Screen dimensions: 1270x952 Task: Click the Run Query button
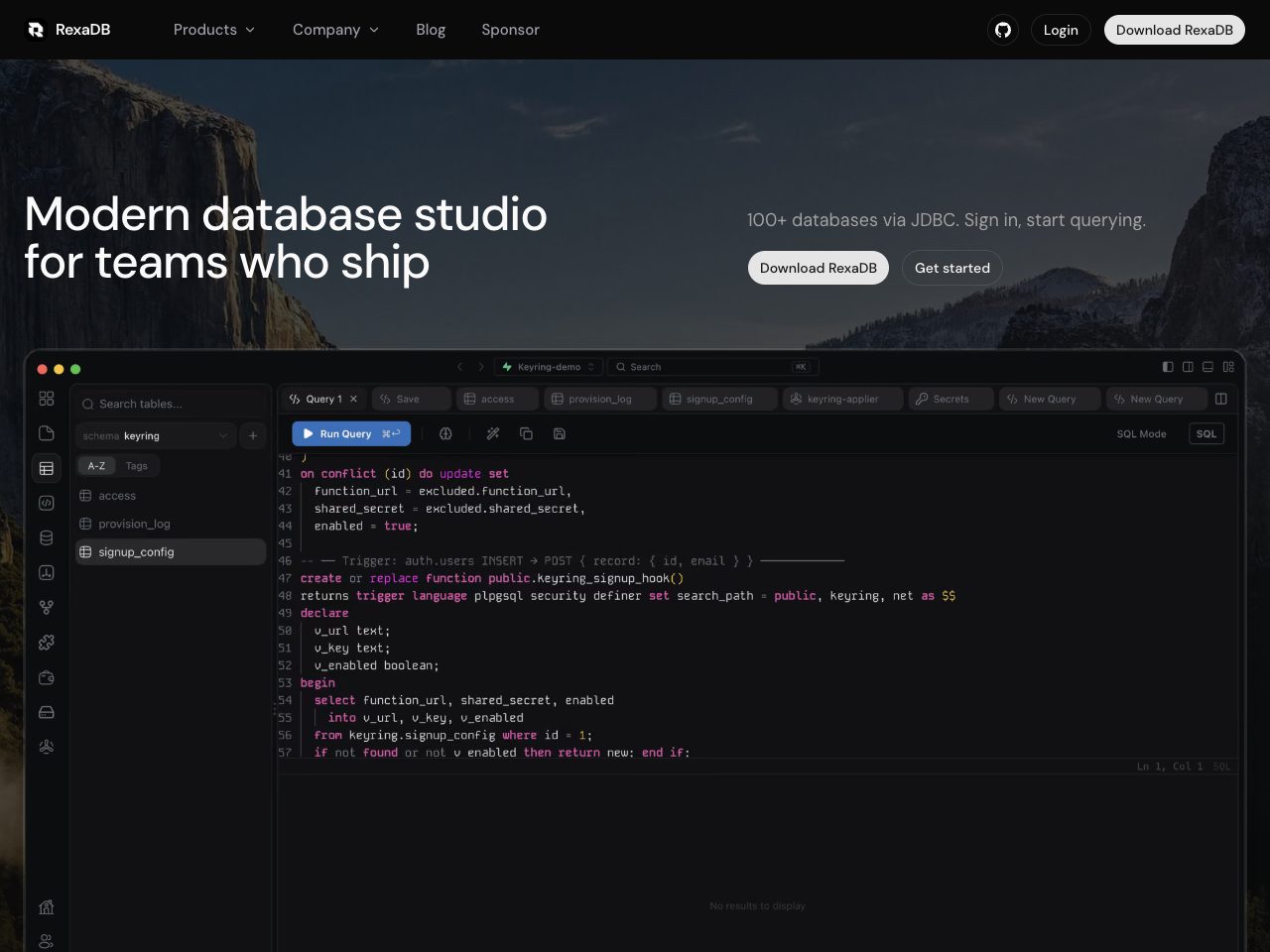tap(351, 433)
